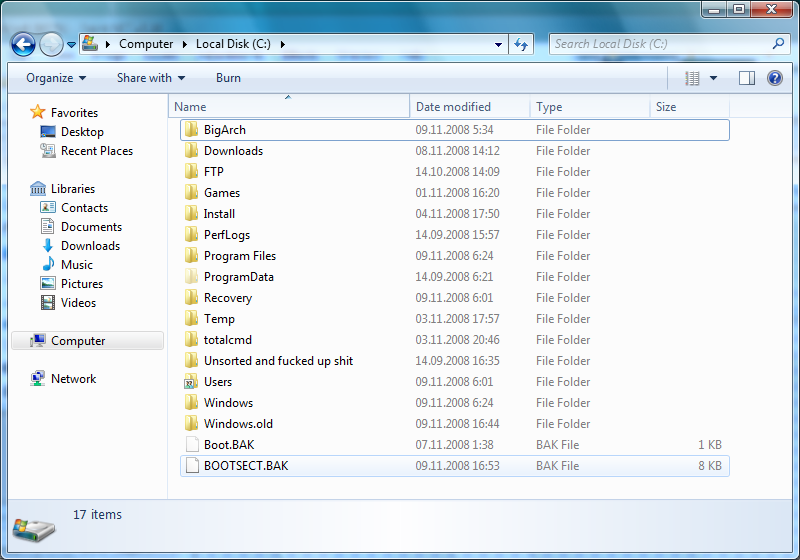Select Libraries in the navigation pane
Screen dimensions: 800x560
tap(73, 189)
